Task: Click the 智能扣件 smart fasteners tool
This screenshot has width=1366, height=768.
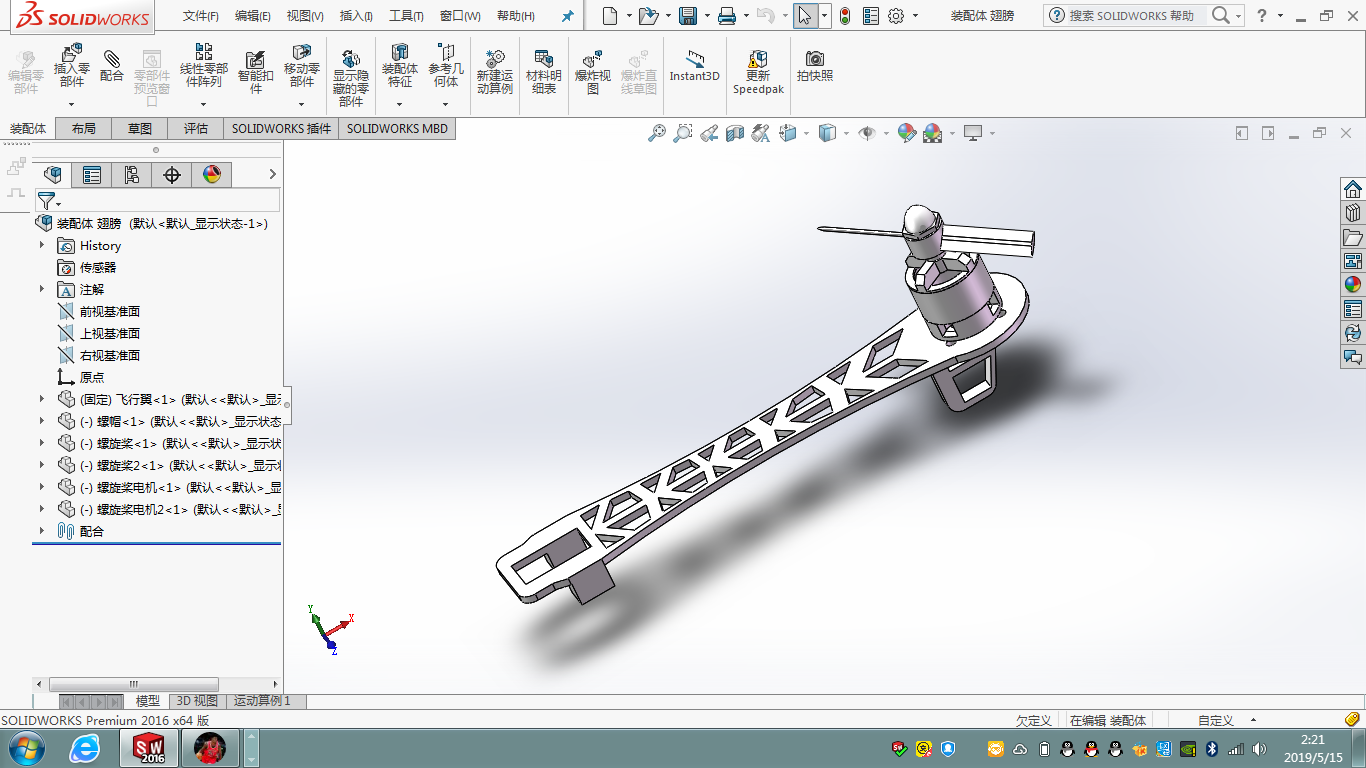Action: pyautogui.click(x=256, y=71)
